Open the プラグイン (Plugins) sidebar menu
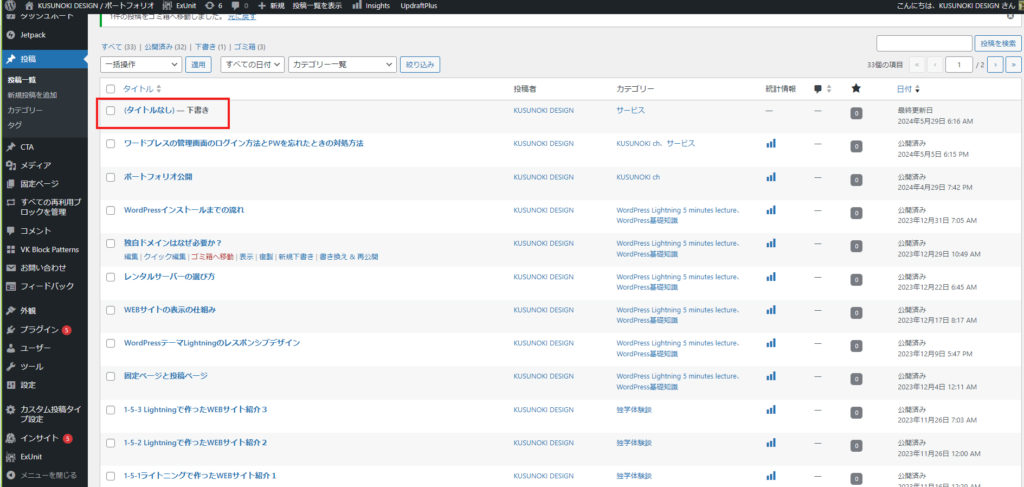The image size is (1024, 487). [40, 330]
